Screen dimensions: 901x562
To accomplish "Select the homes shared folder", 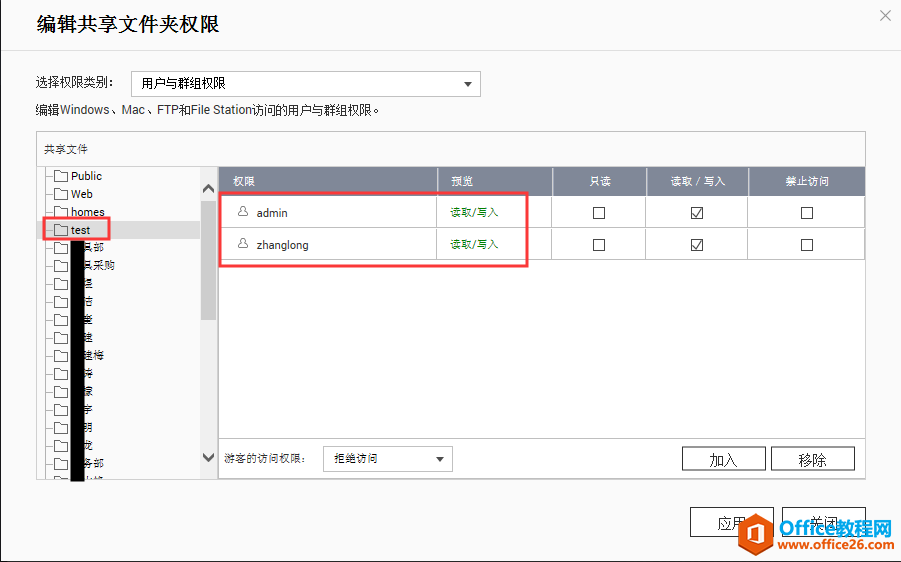I will pos(87,211).
